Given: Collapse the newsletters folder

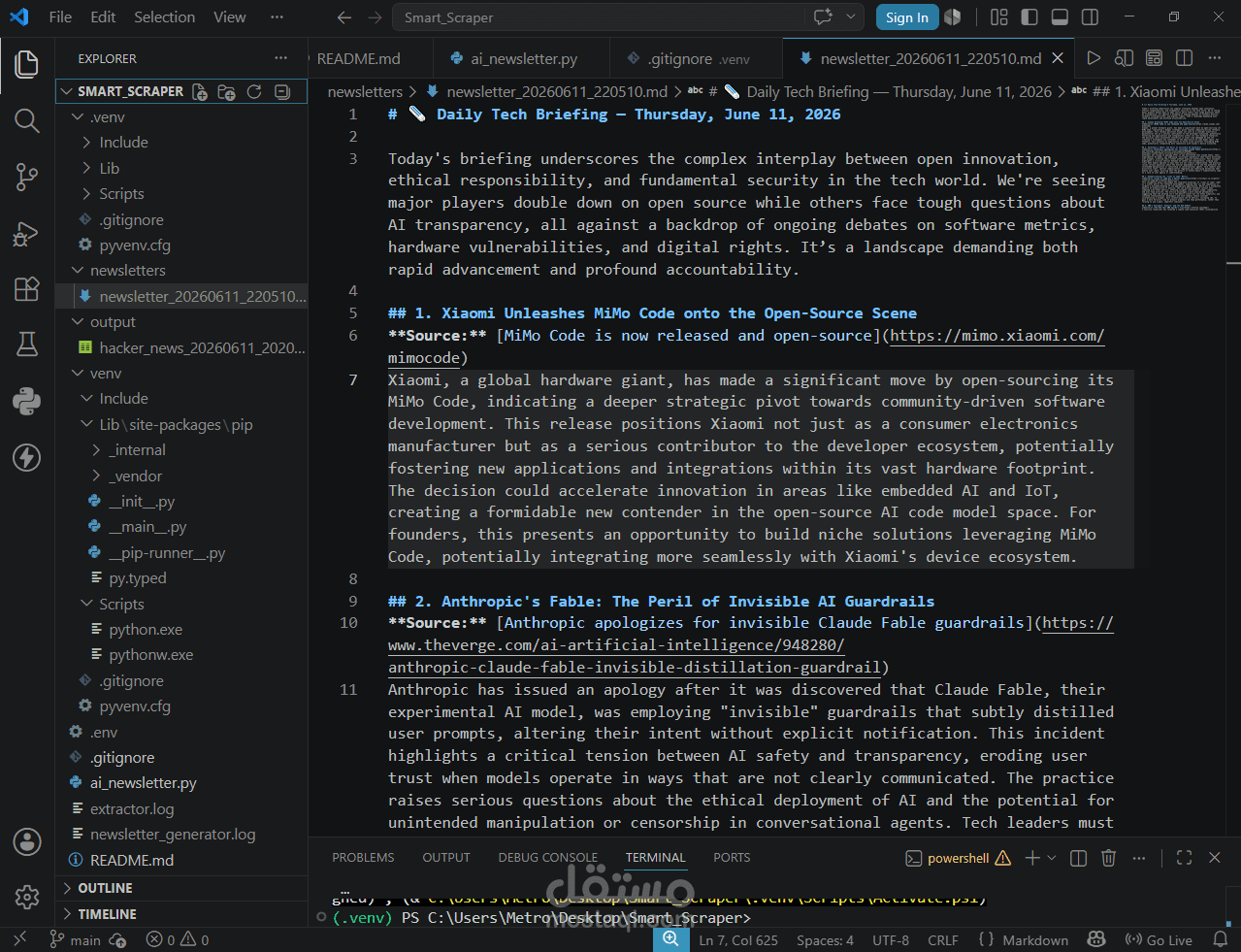Looking at the screenshot, I should pyautogui.click(x=181, y=270).
